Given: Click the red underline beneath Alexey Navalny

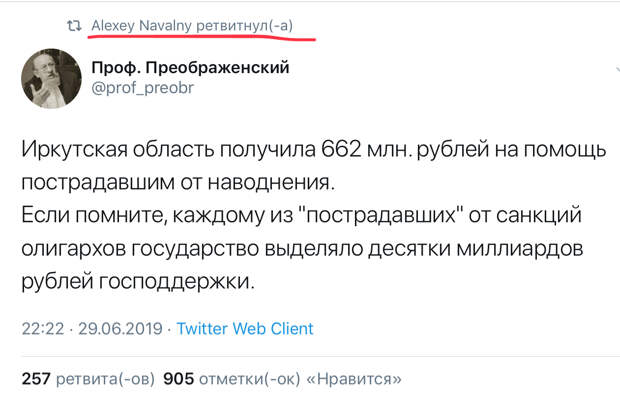Looking at the screenshot, I should click(x=202, y=37).
